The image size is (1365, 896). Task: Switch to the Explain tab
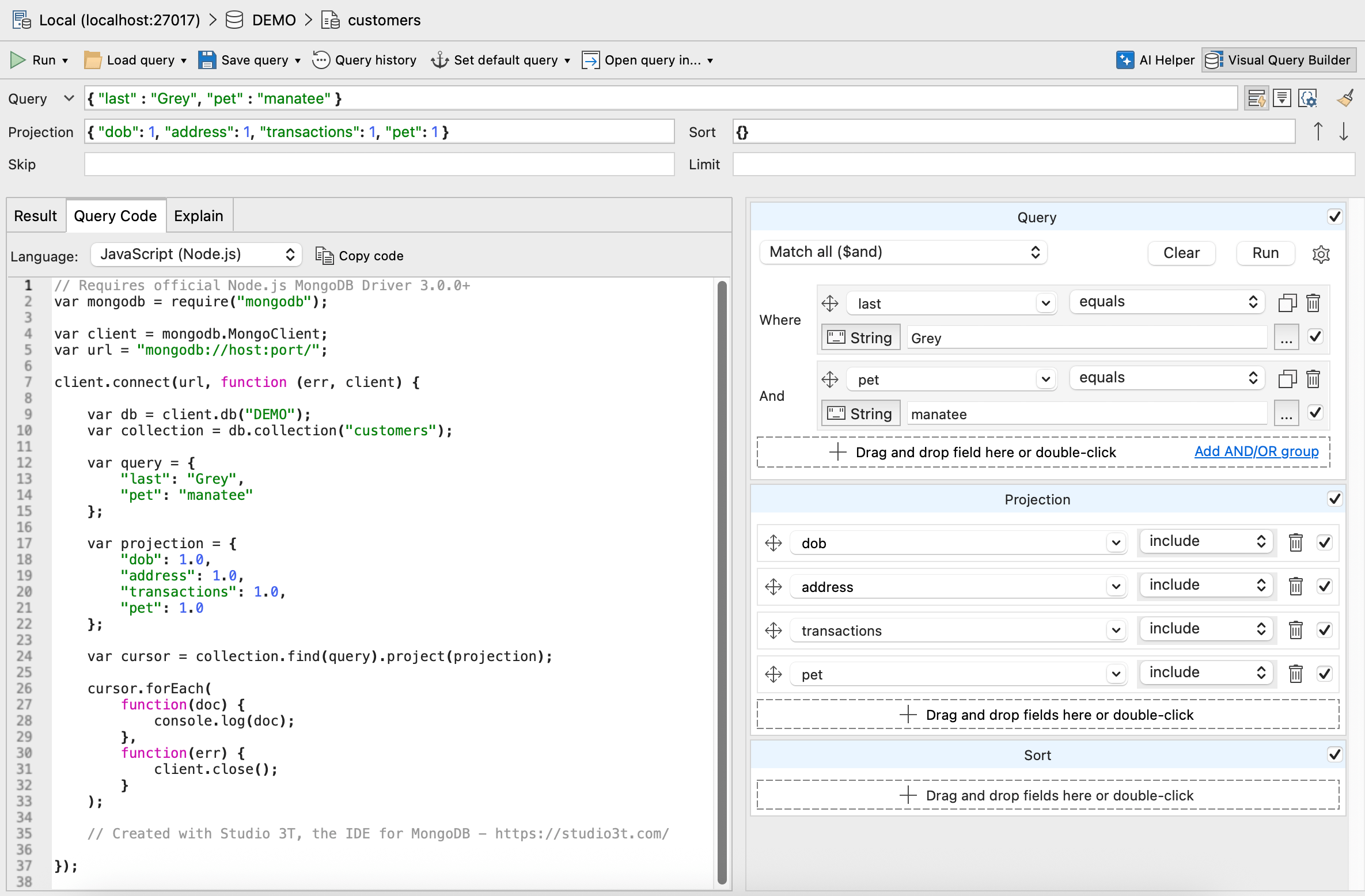[198, 216]
